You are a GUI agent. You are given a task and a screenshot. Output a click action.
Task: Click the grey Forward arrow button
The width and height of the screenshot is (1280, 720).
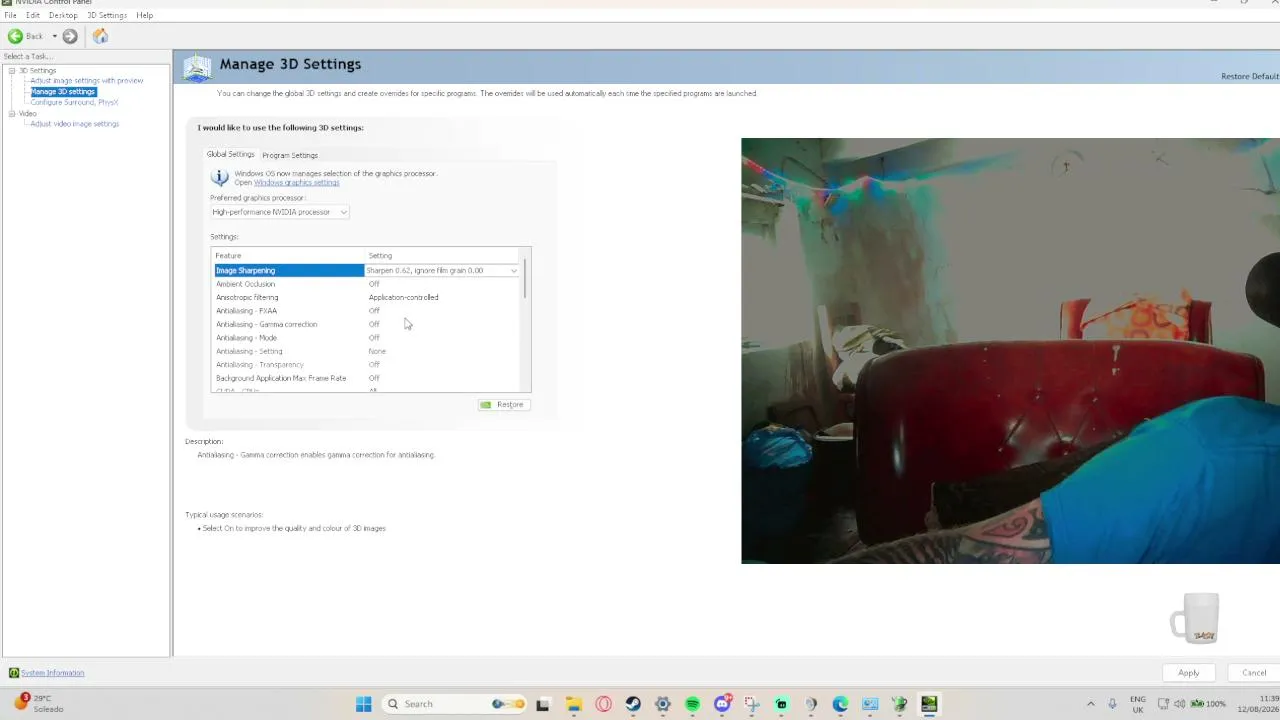point(70,36)
